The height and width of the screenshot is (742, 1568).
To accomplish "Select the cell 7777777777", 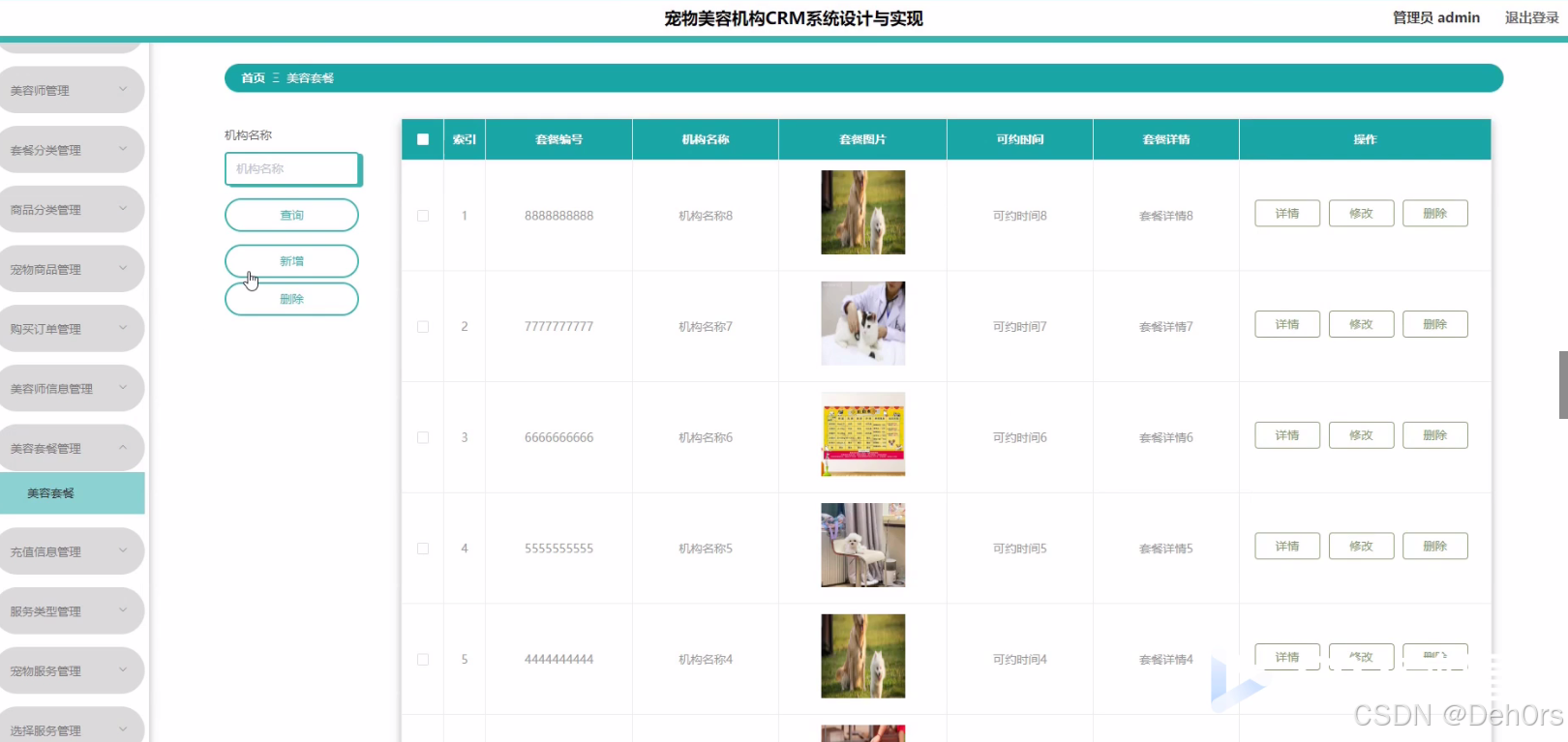I will coord(559,327).
